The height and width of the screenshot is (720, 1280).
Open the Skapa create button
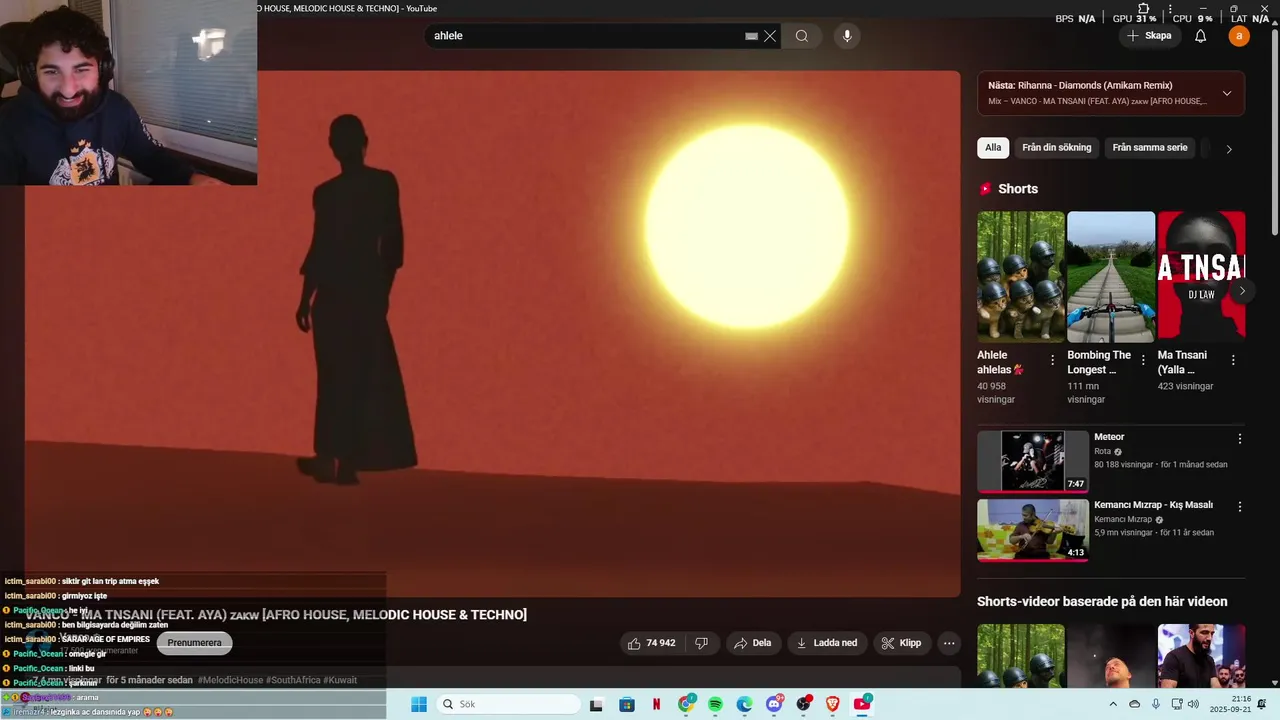(1148, 36)
